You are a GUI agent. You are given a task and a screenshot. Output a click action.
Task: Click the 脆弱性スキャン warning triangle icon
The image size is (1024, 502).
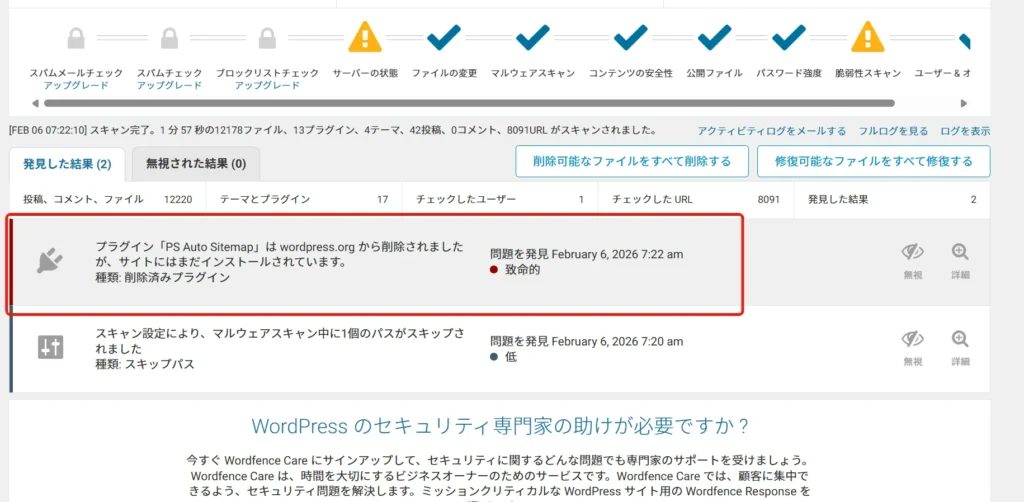(867, 38)
